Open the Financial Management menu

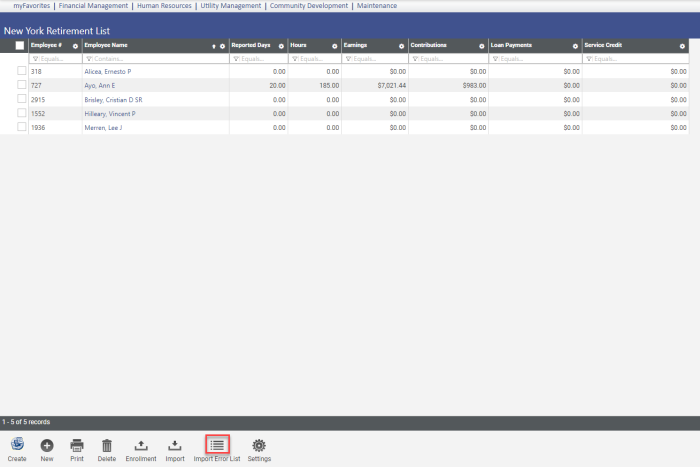point(94,6)
